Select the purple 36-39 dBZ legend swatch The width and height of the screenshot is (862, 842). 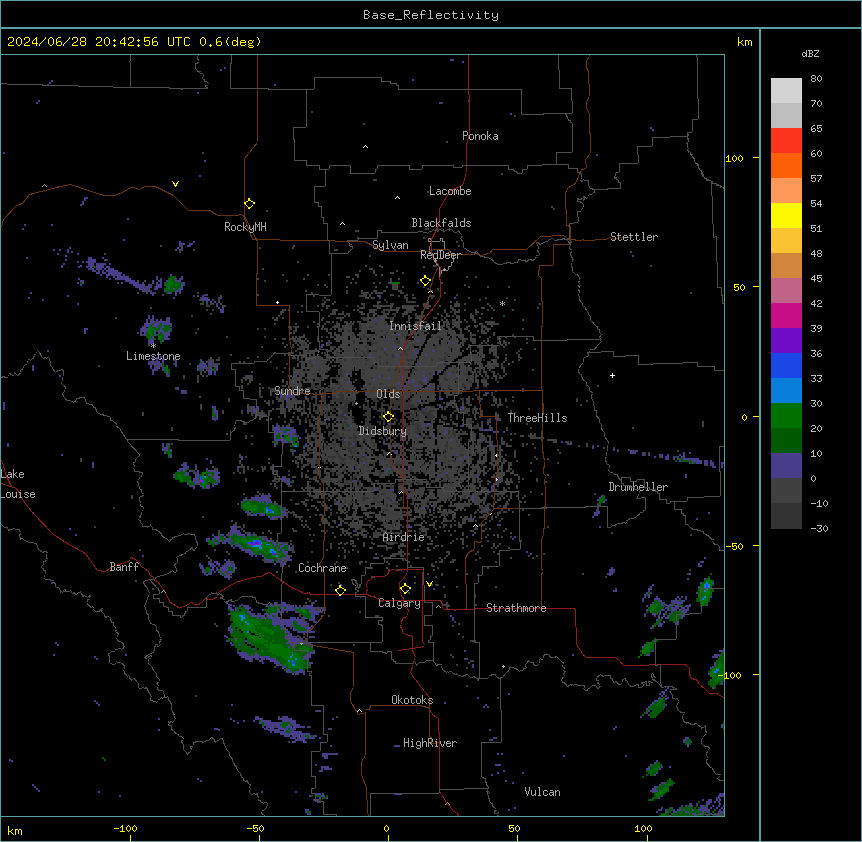pos(786,340)
